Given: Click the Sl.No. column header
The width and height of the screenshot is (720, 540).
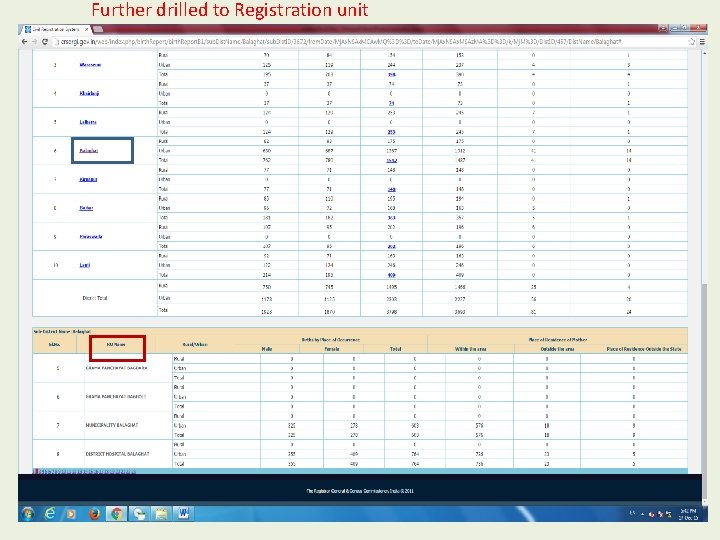Looking at the screenshot, I should point(55,344).
